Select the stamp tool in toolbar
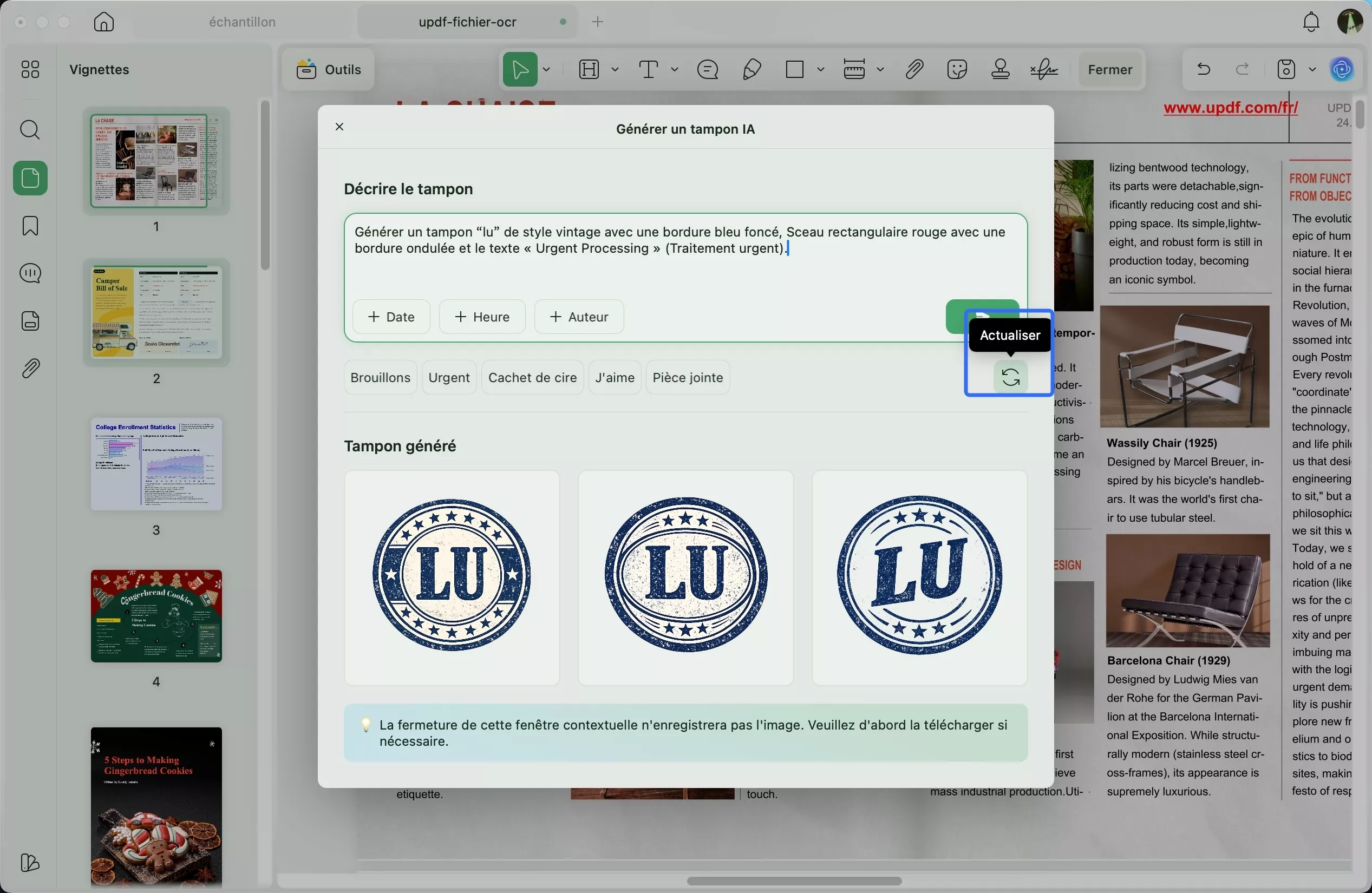Viewport: 1372px width, 893px height. [x=1000, y=70]
